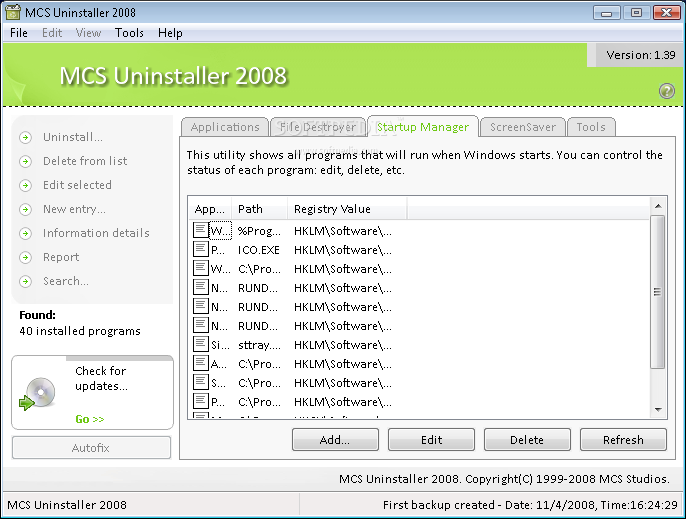
Task: Click the document icon of the sttray row
Action: [x=200, y=344]
